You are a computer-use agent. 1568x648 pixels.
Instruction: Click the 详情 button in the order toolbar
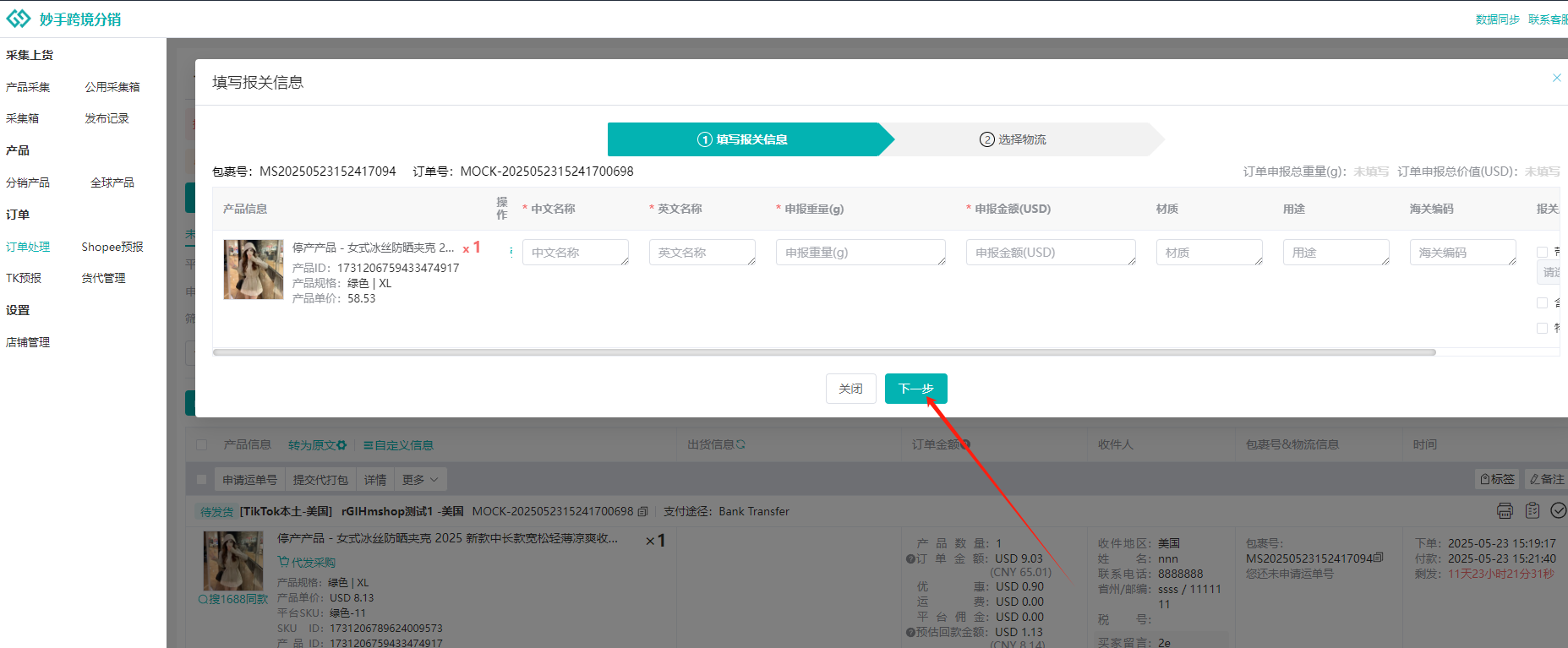[x=375, y=479]
